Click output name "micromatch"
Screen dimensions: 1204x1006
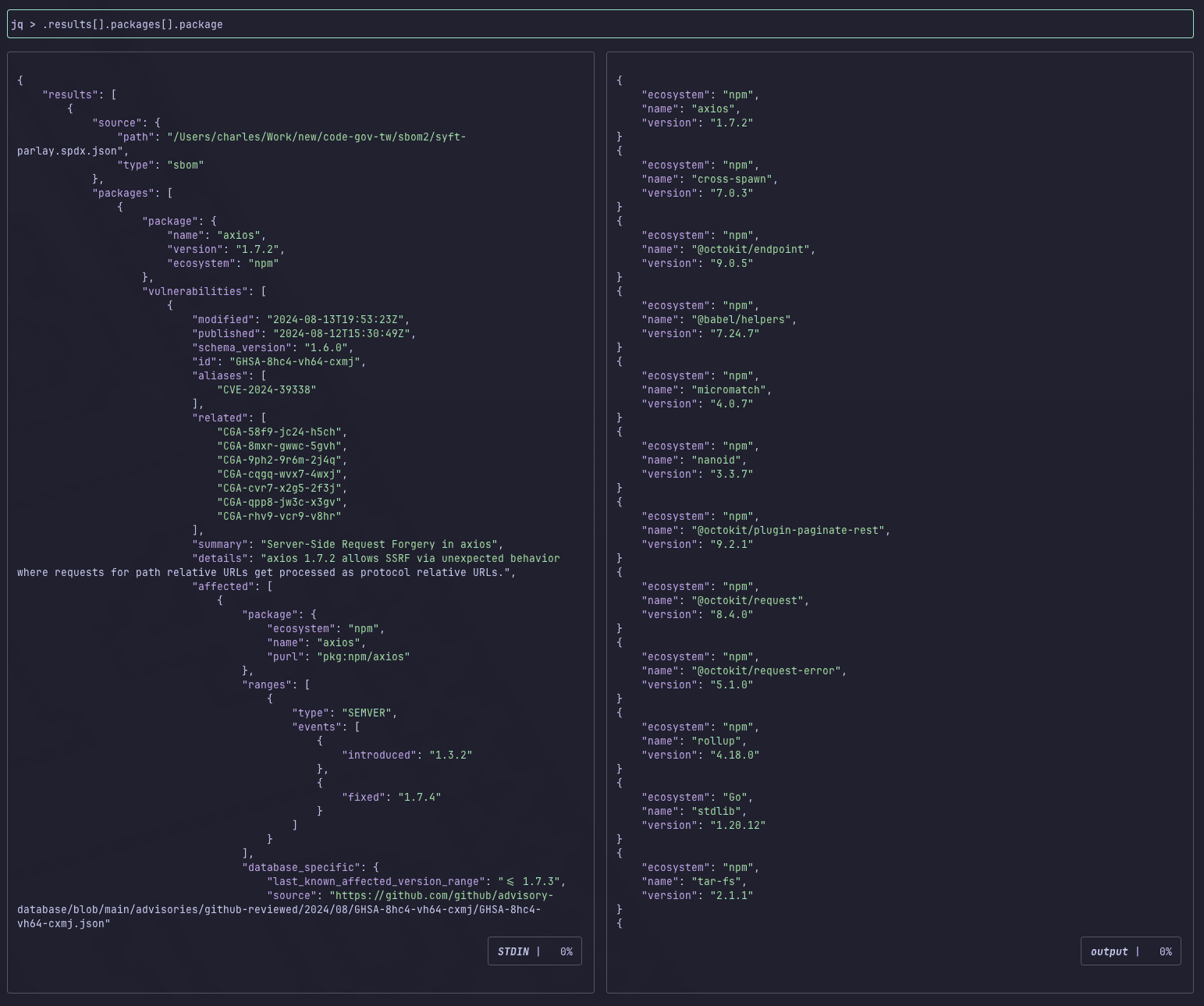coord(729,389)
